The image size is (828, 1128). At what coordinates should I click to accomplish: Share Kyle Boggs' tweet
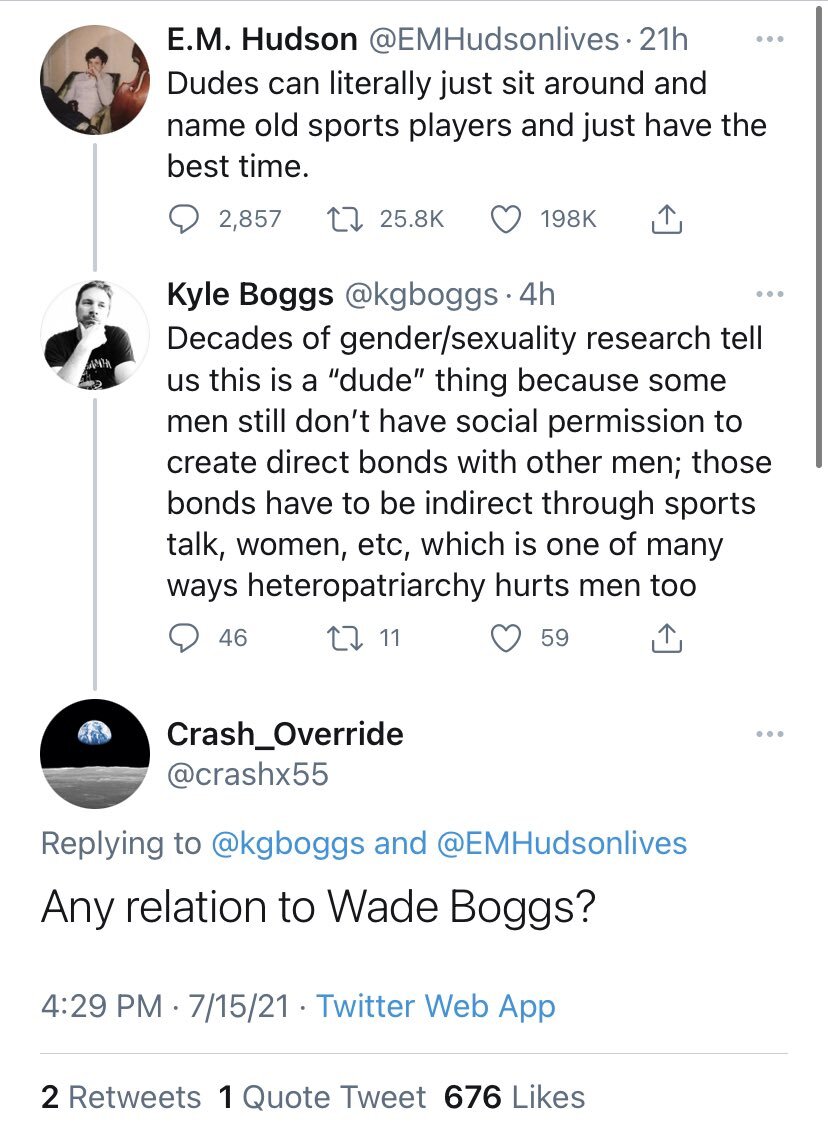click(667, 638)
